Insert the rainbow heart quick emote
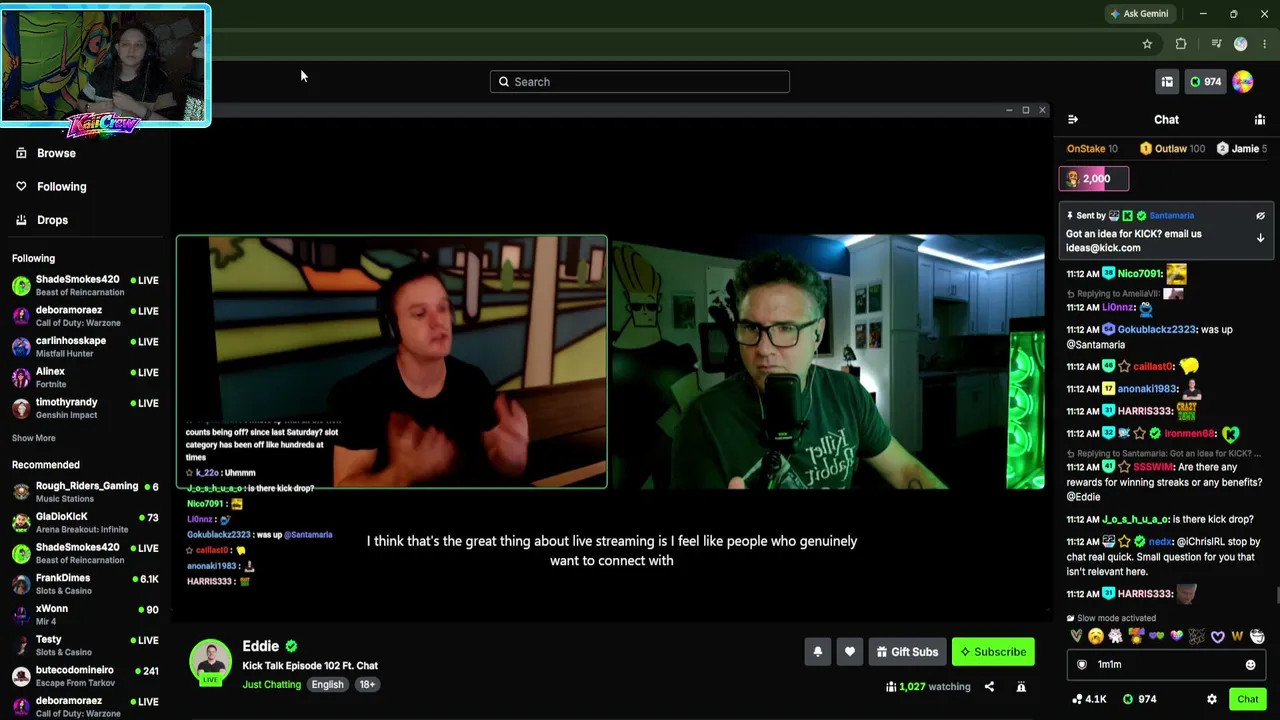Image resolution: width=1280 pixels, height=720 pixels. (1177, 637)
